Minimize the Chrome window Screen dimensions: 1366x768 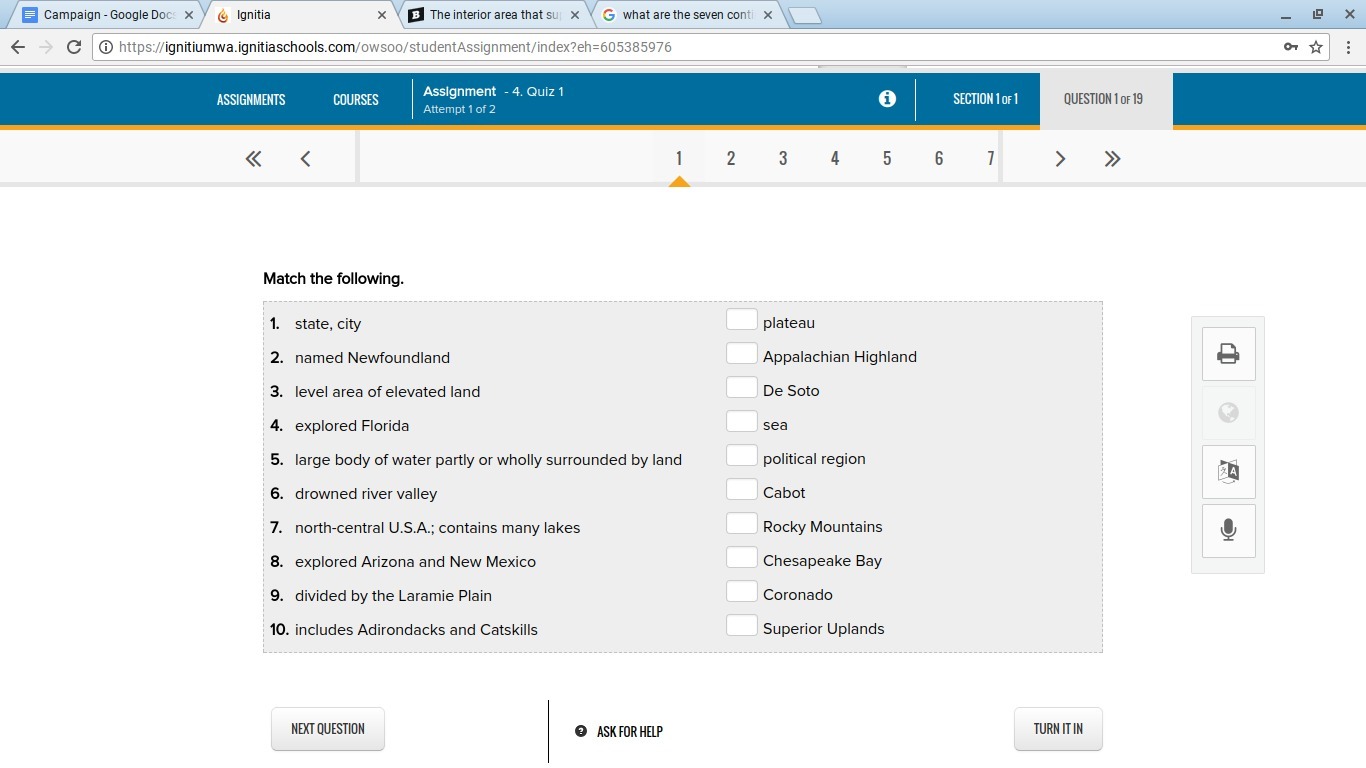point(1286,15)
